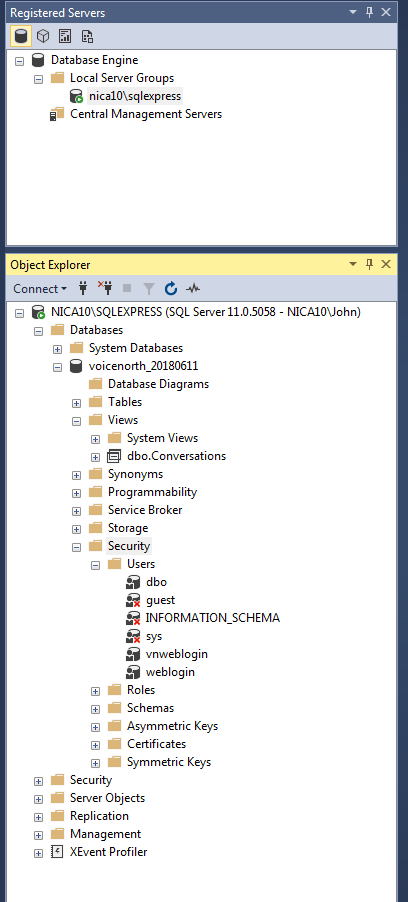Click sys user icon
This screenshot has height=902, width=408.
click(x=133, y=636)
